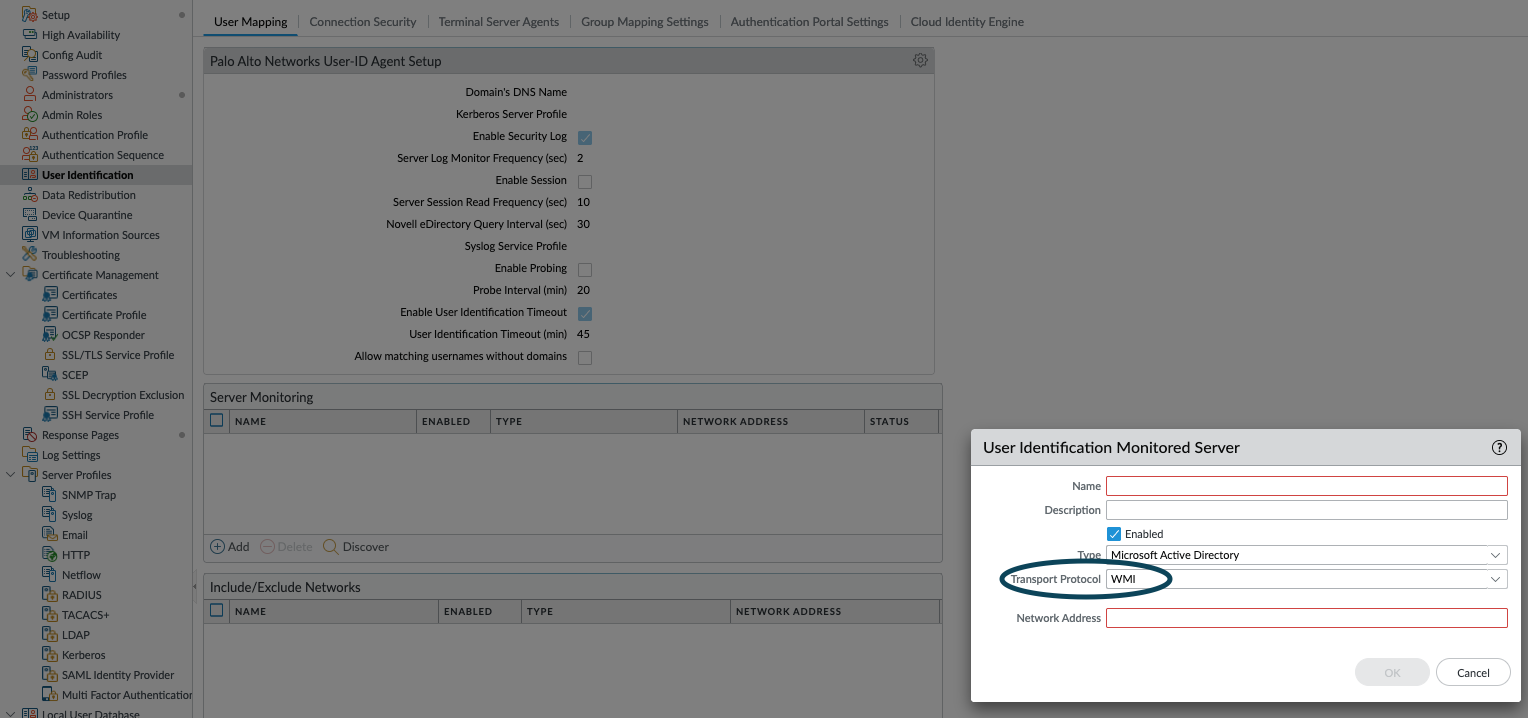Click Cancel in Monitored Server dialog
The image size is (1528, 718).
(1473, 673)
